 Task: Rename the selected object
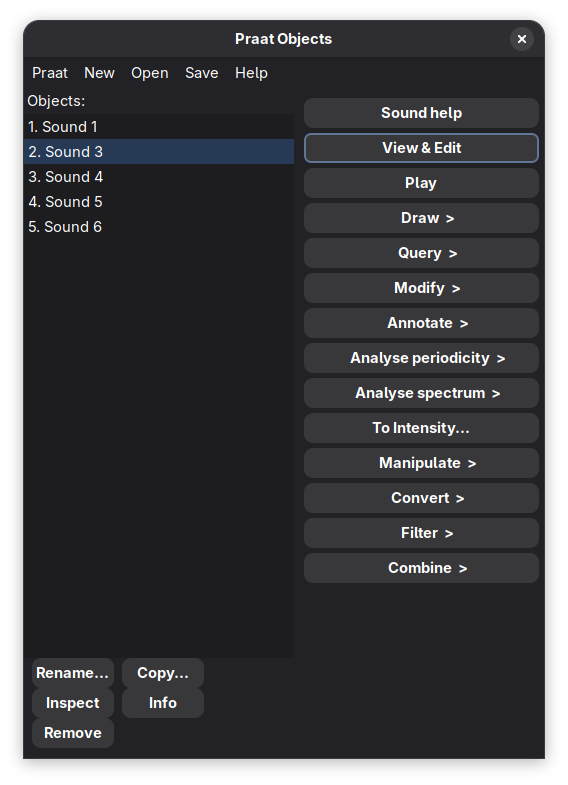coord(73,673)
